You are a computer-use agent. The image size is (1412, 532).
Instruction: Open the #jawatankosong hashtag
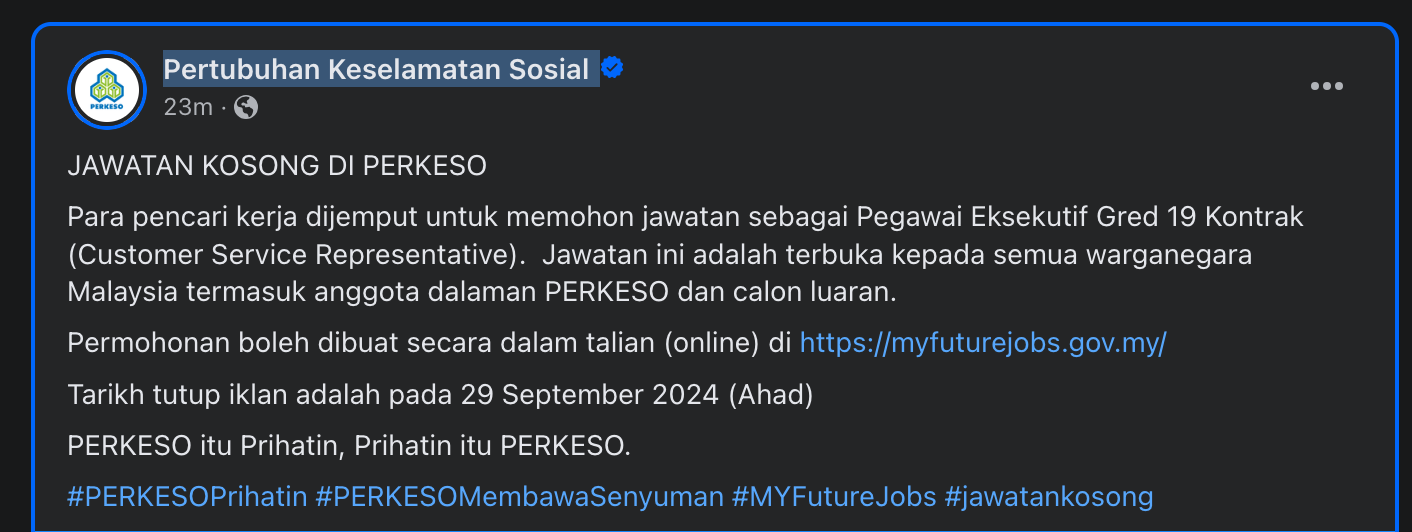point(1049,496)
